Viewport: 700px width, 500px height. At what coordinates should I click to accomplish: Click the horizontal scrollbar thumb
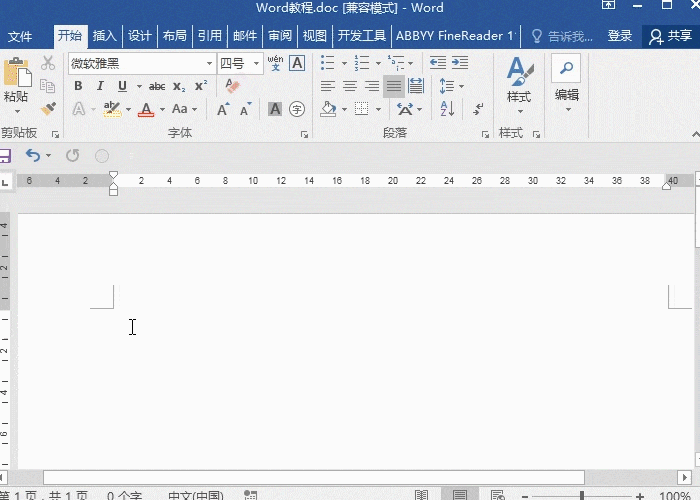[x=314, y=477]
